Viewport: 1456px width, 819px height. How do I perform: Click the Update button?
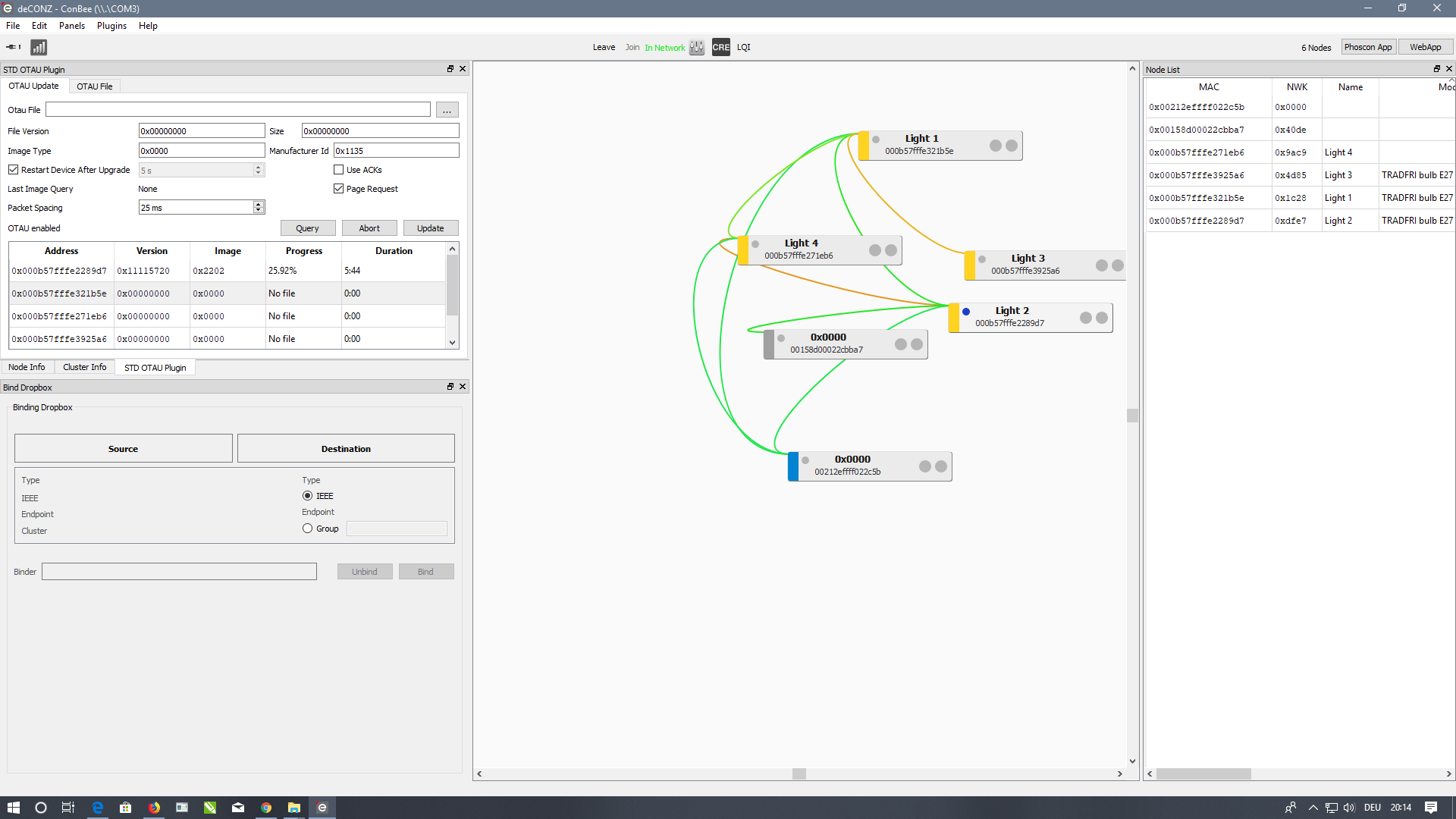click(x=431, y=228)
